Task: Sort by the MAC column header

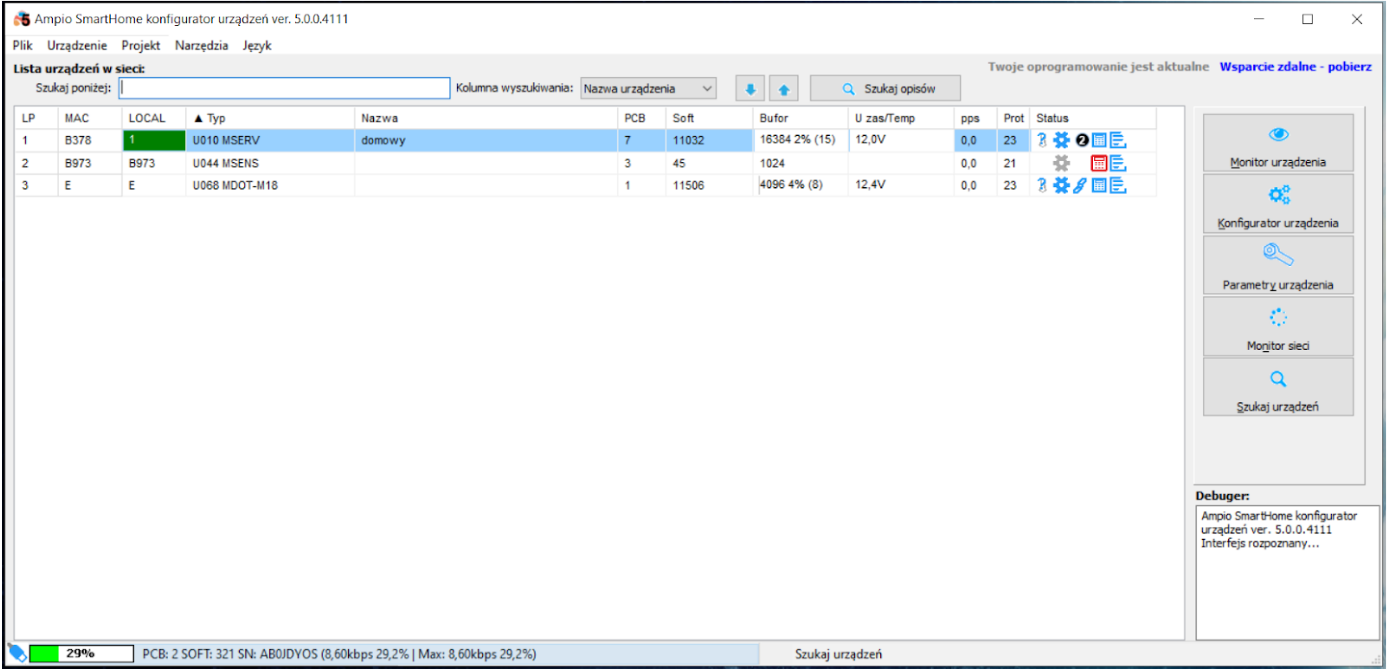Action: (x=90, y=118)
